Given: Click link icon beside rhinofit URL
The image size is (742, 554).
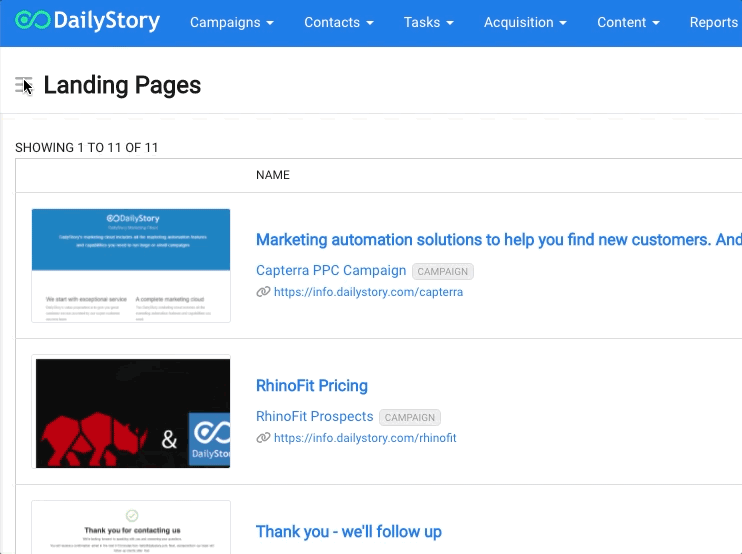Looking at the screenshot, I should 263,438.
